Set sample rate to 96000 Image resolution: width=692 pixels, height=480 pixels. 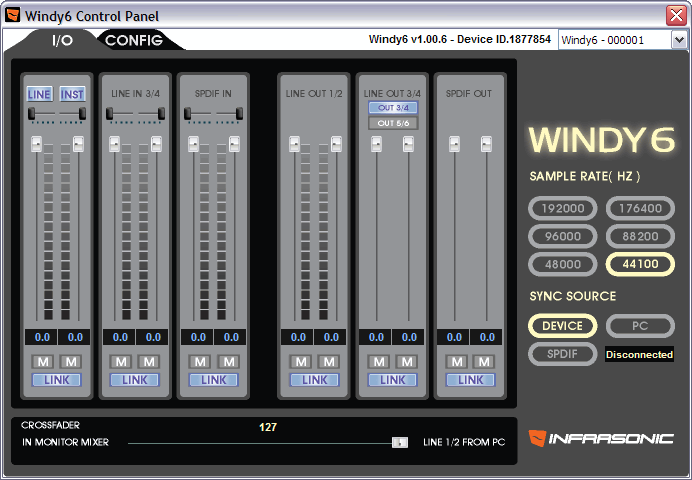click(x=563, y=236)
